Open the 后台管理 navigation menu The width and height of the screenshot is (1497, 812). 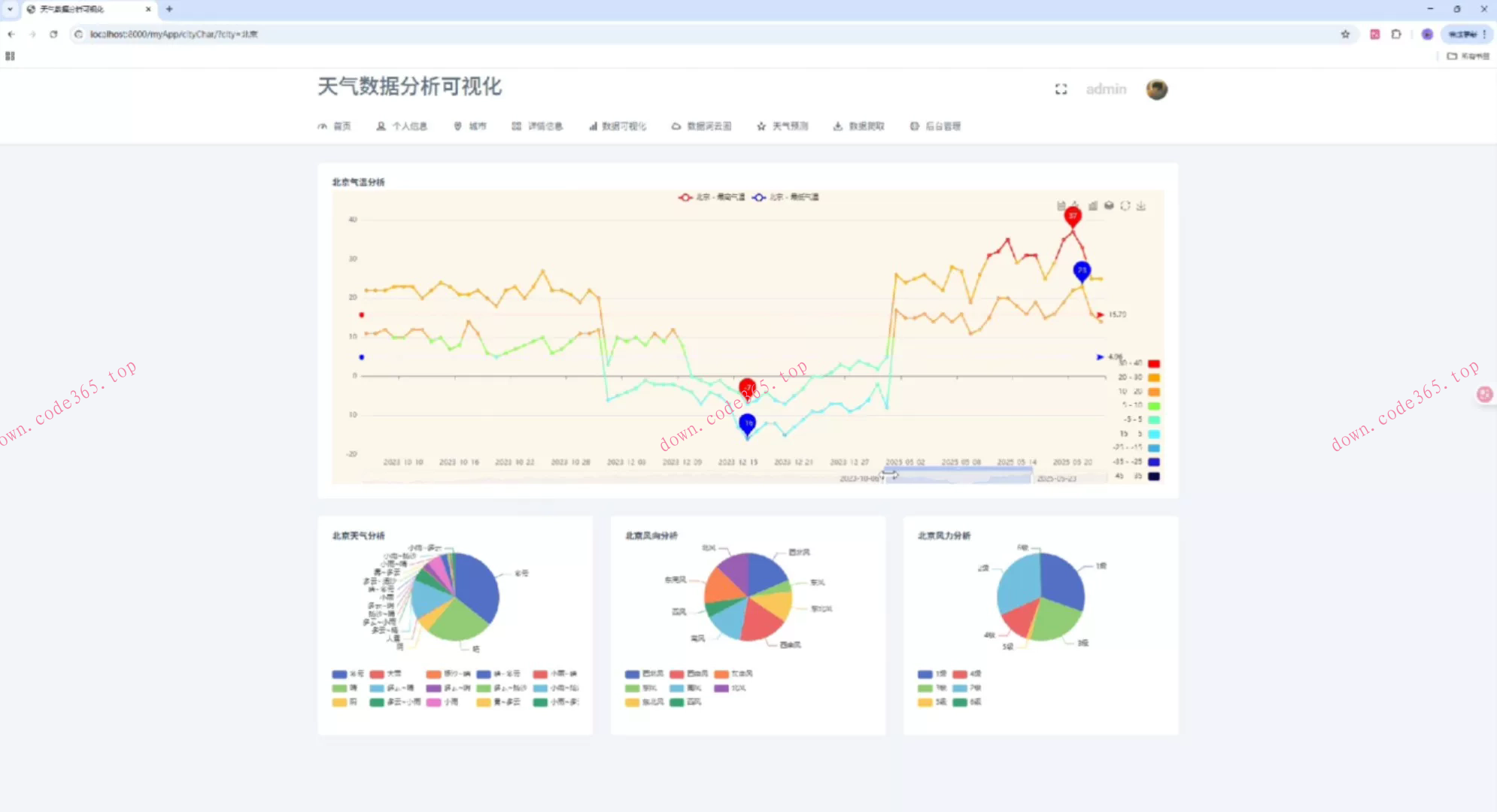(935, 126)
